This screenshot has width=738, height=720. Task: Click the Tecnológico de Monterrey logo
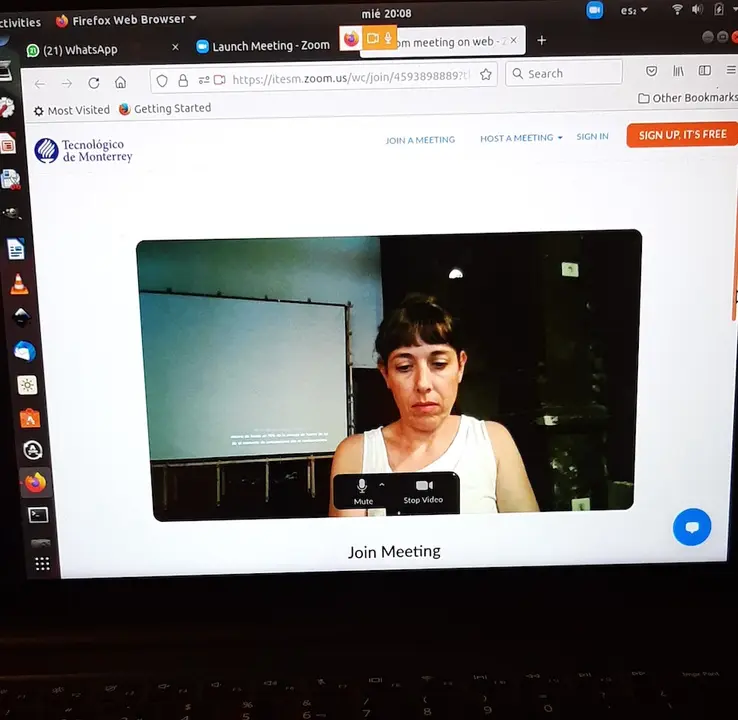(x=83, y=150)
